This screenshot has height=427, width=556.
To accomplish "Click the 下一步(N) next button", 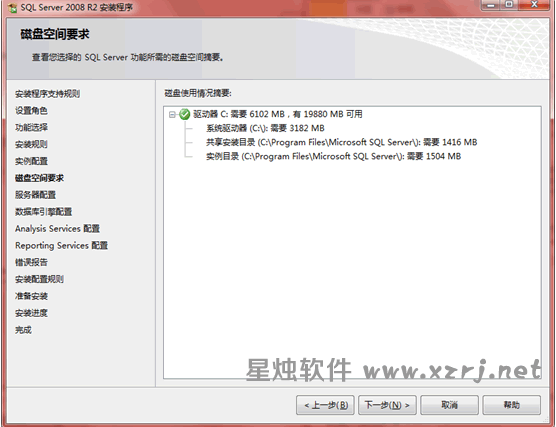I will 387,405.
